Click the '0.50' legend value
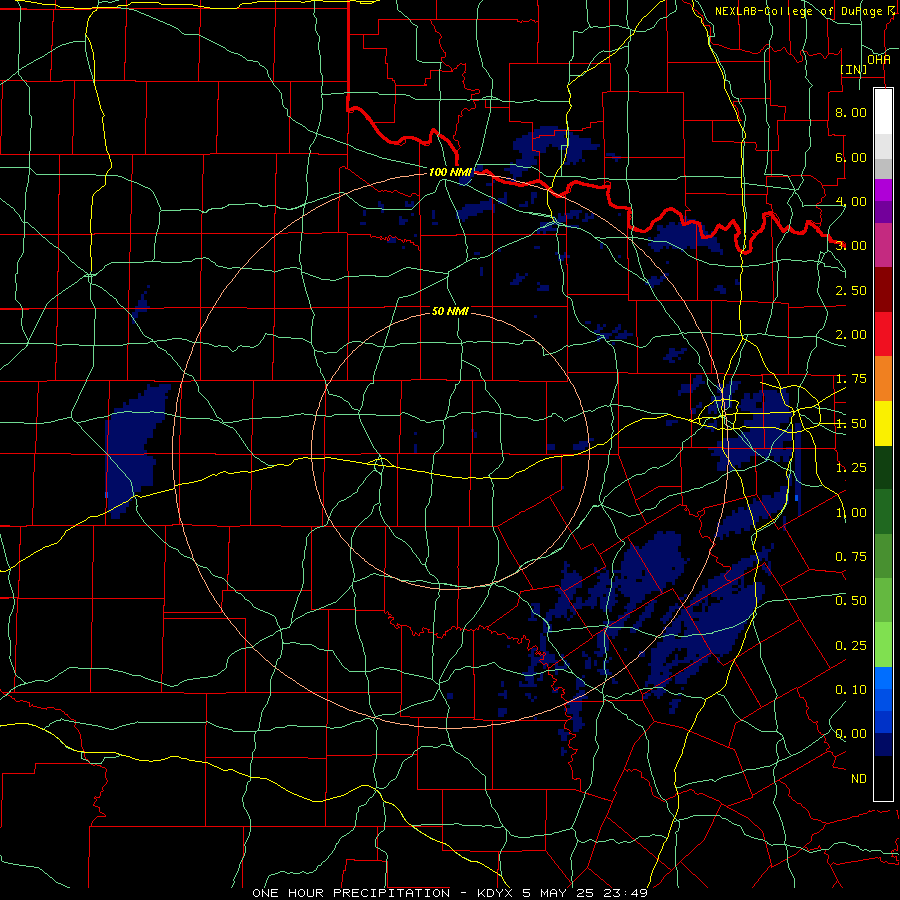900x900 pixels. pyautogui.click(x=851, y=600)
